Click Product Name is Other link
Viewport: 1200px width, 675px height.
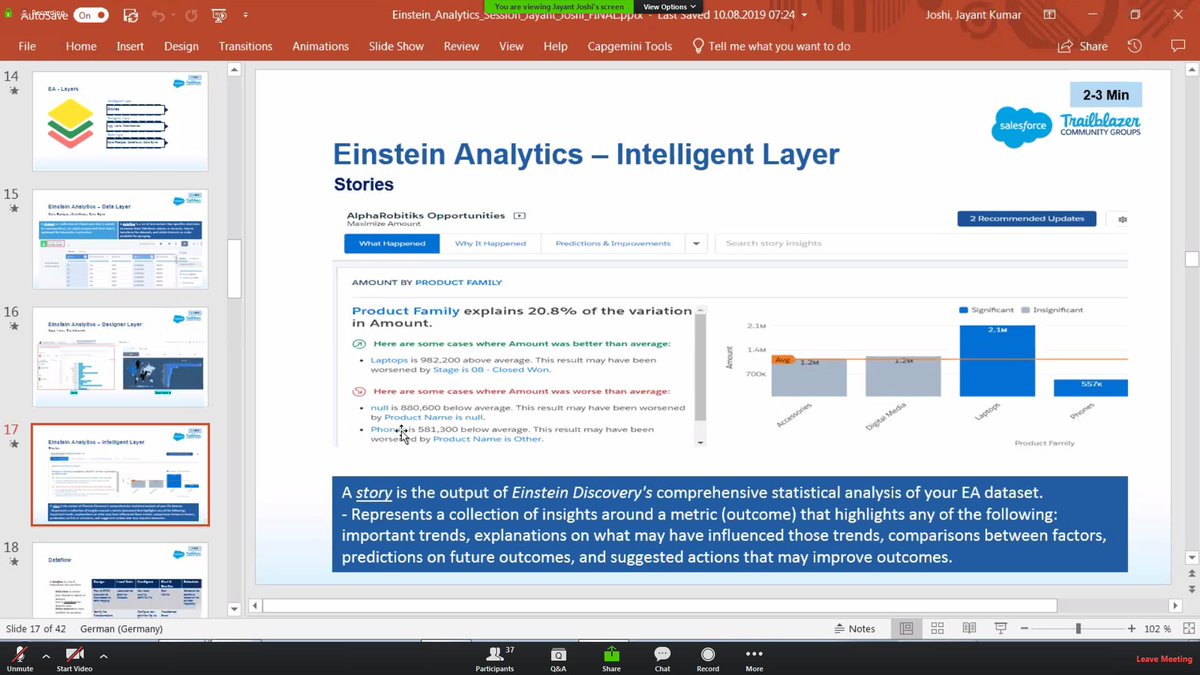[x=488, y=439]
